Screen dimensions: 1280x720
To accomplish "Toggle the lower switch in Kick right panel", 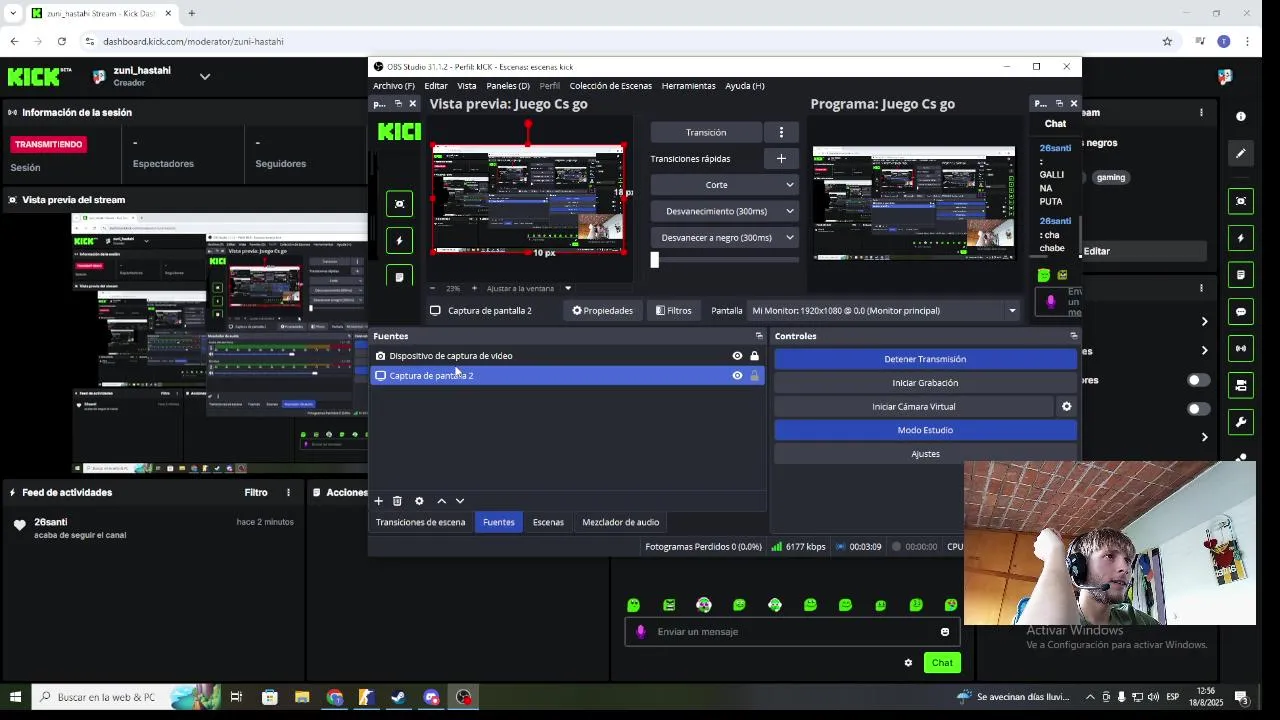I will coord(1198,409).
